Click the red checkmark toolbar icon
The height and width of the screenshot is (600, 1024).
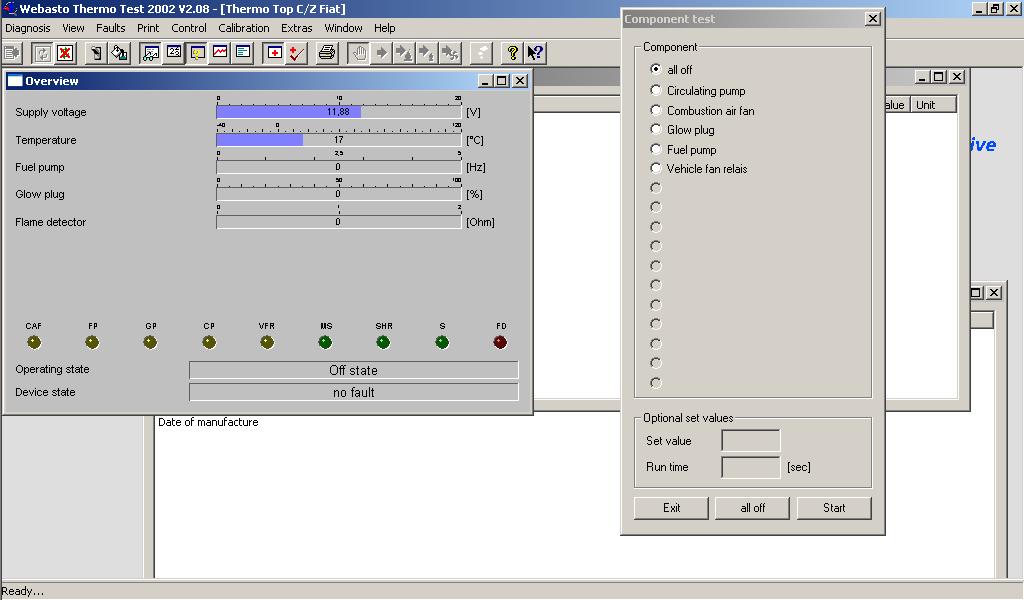pos(296,53)
